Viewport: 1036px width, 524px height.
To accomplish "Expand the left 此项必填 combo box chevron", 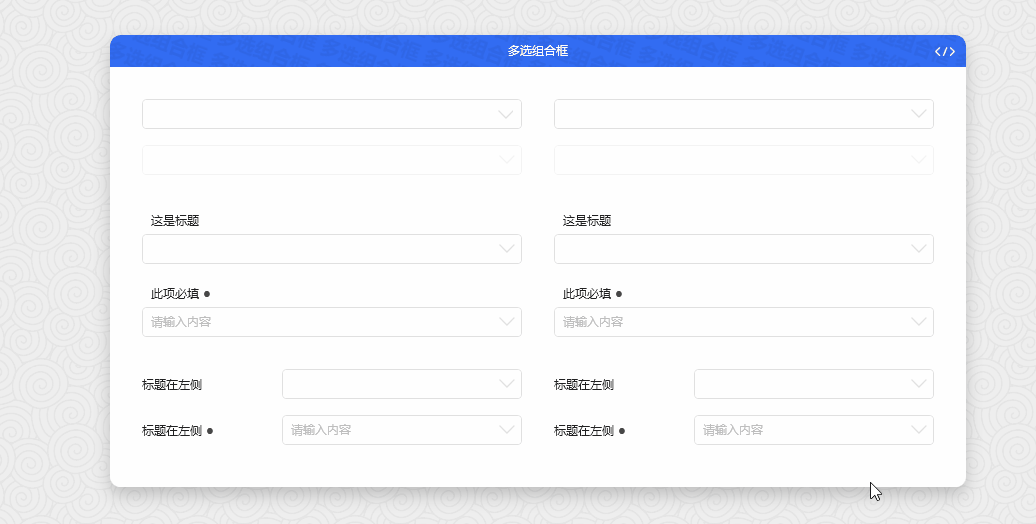I will [507, 322].
